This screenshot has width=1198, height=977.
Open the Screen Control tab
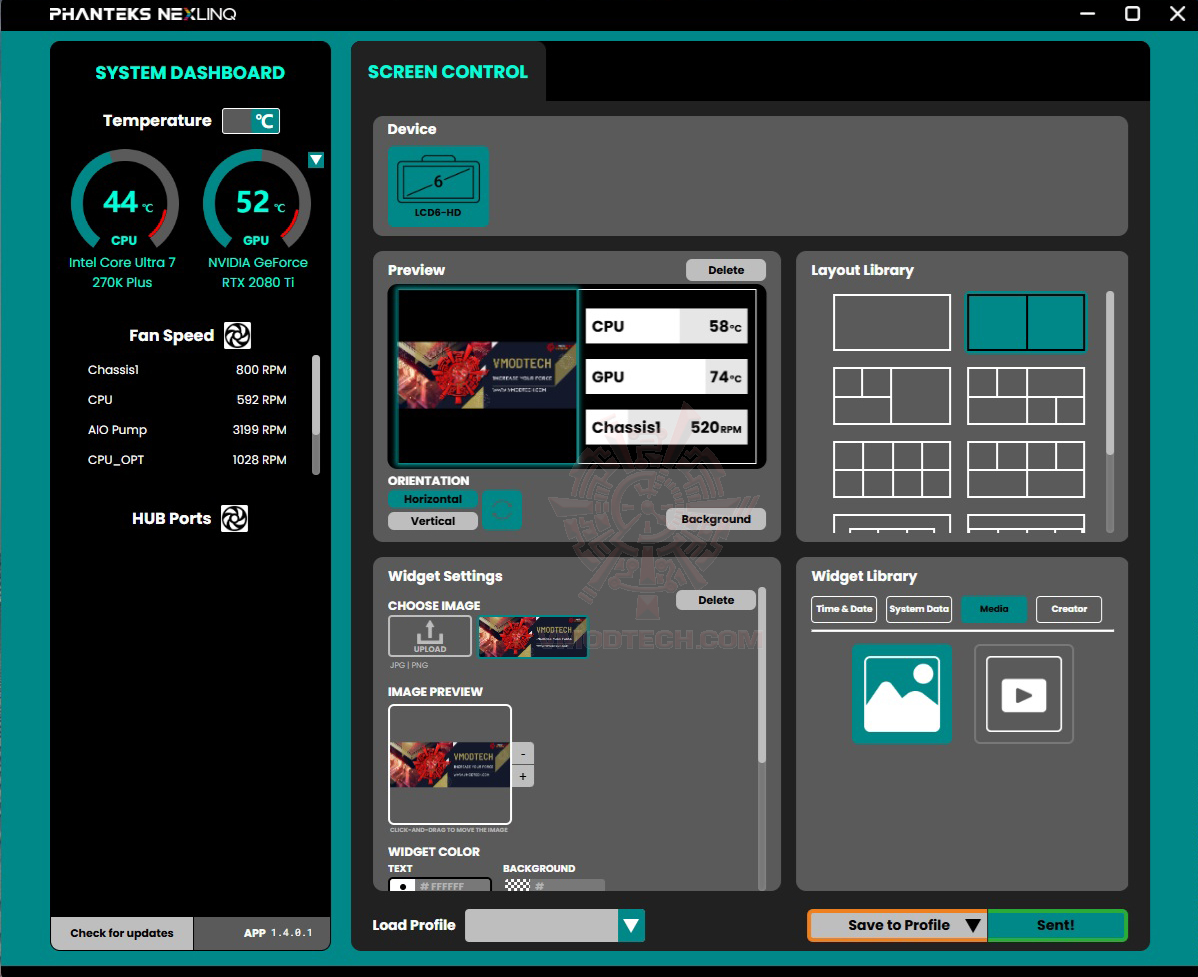click(448, 72)
